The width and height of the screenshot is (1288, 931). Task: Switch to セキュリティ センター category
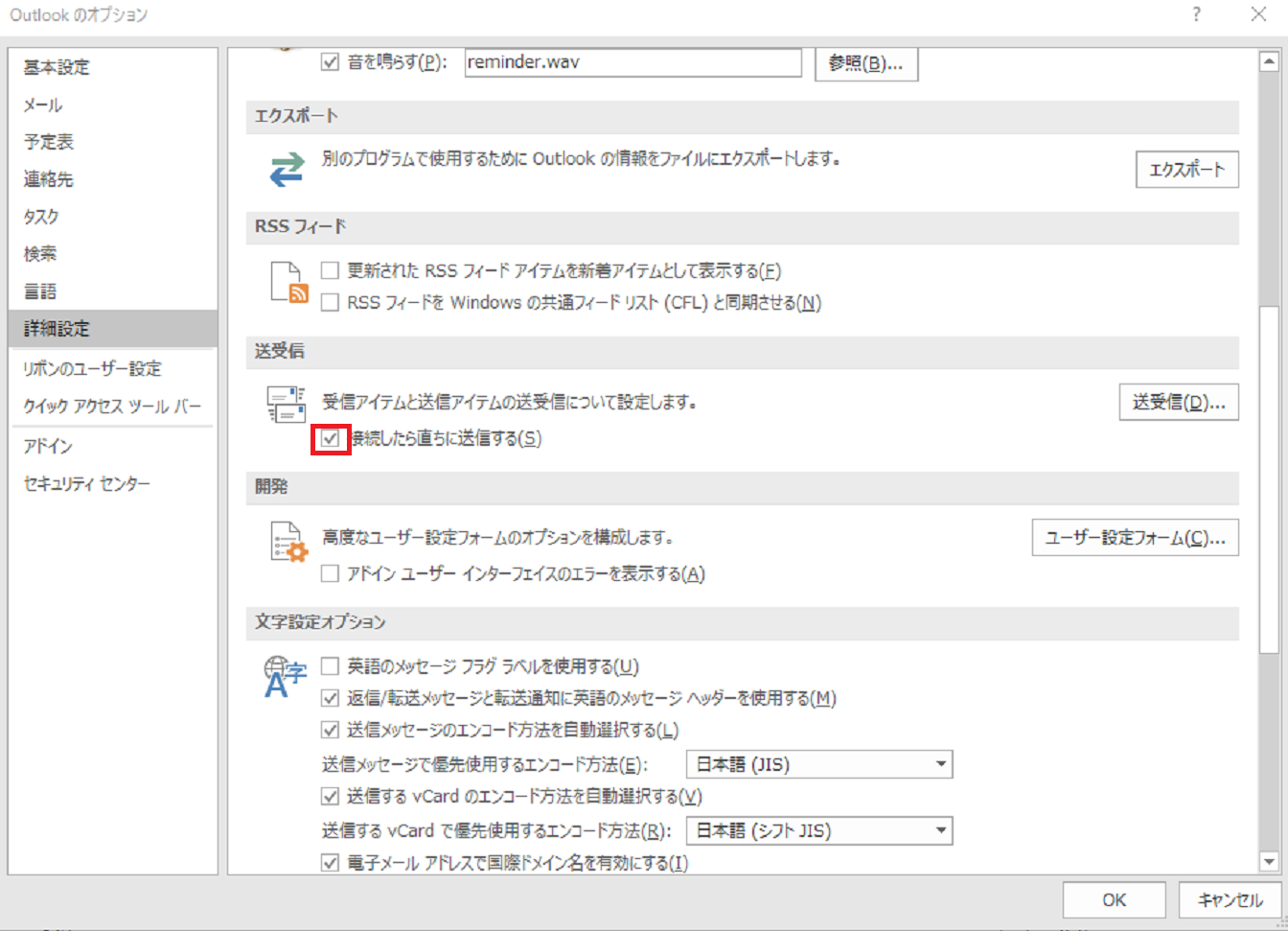click(87, 484)
